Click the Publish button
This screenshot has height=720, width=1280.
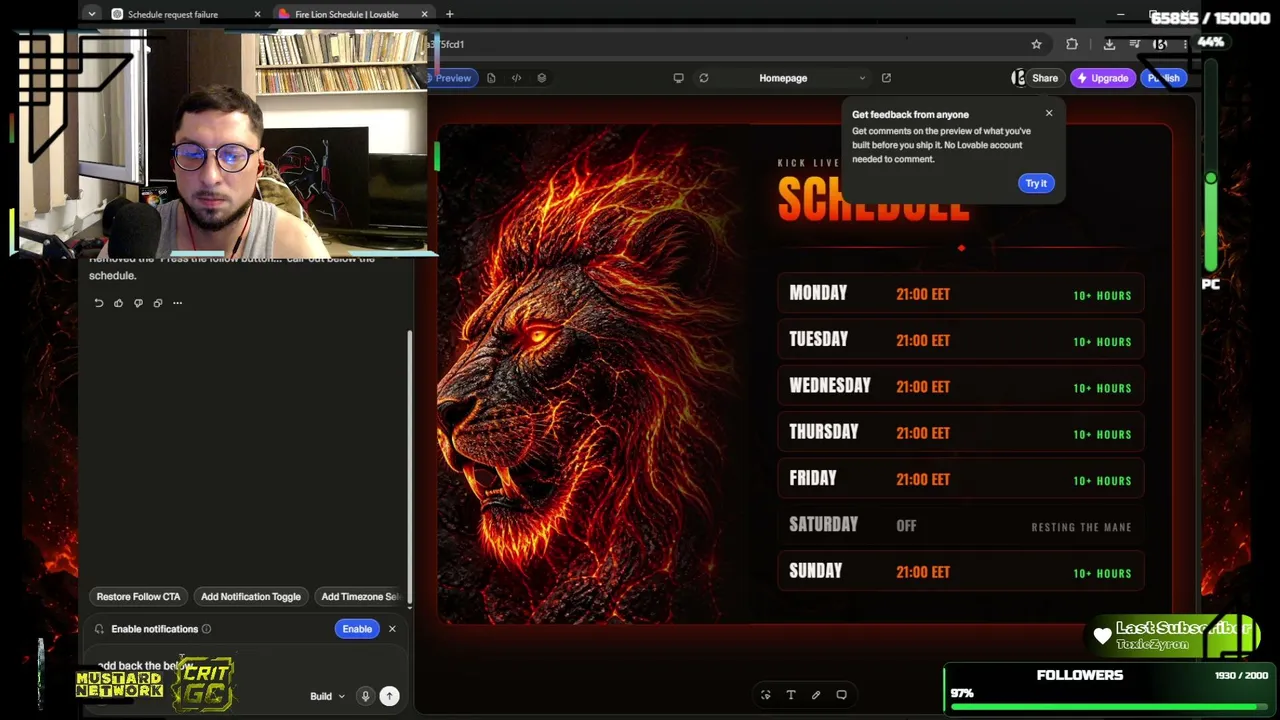(x=1163, y=78)
